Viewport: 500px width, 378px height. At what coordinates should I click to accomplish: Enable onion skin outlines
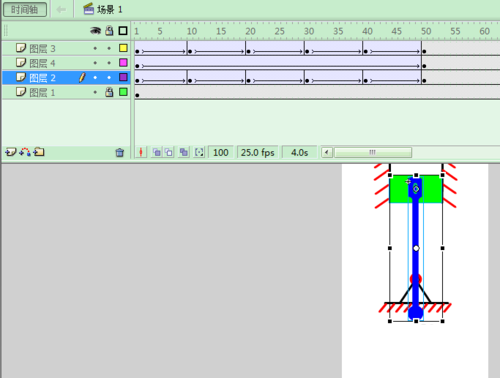click(x=169, y=153)
